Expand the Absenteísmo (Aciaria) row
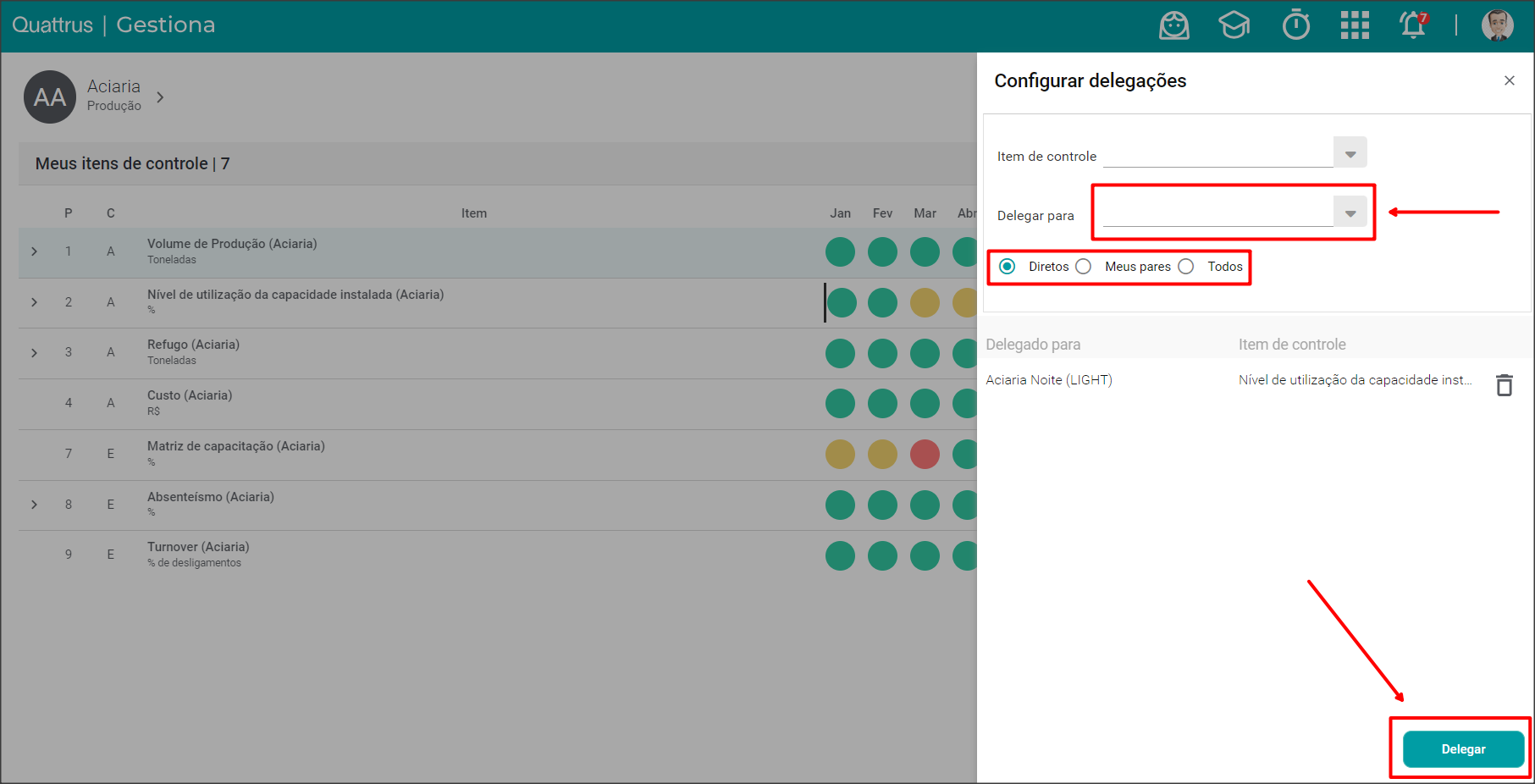This screenshot has width=1535, height=784. pos(35,505)
